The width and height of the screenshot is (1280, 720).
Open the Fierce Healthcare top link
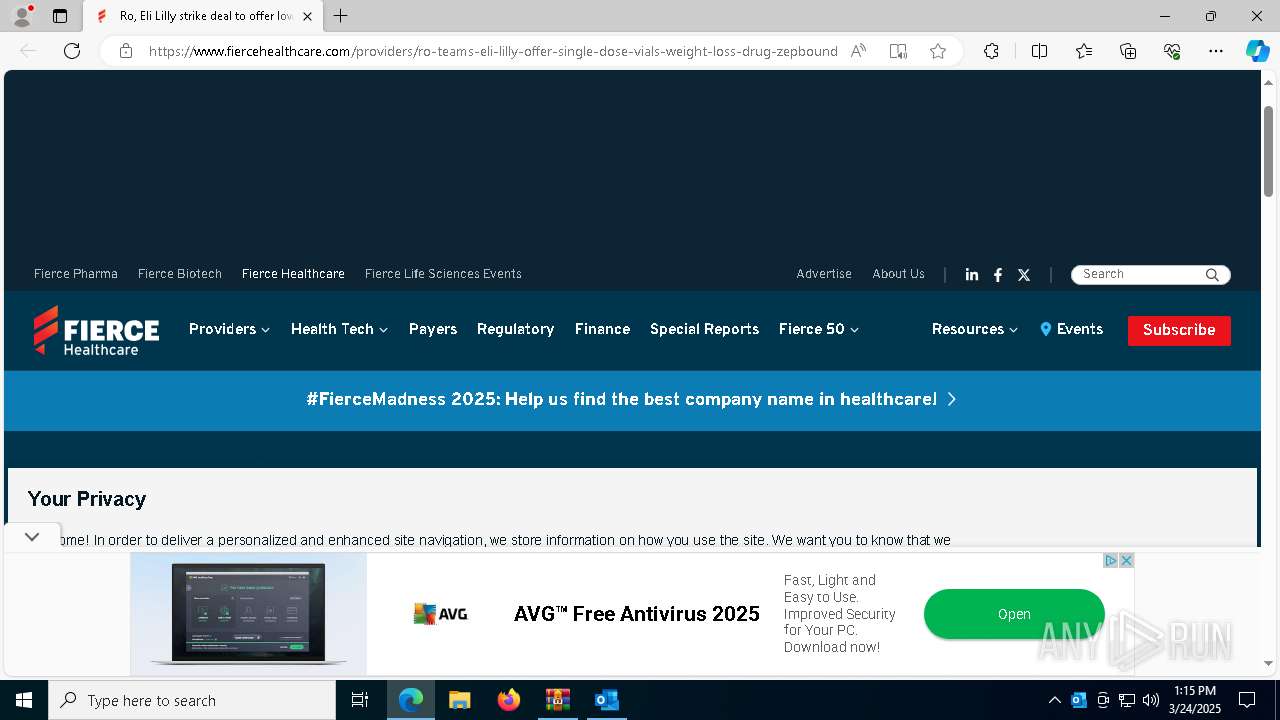pos(293,274)
